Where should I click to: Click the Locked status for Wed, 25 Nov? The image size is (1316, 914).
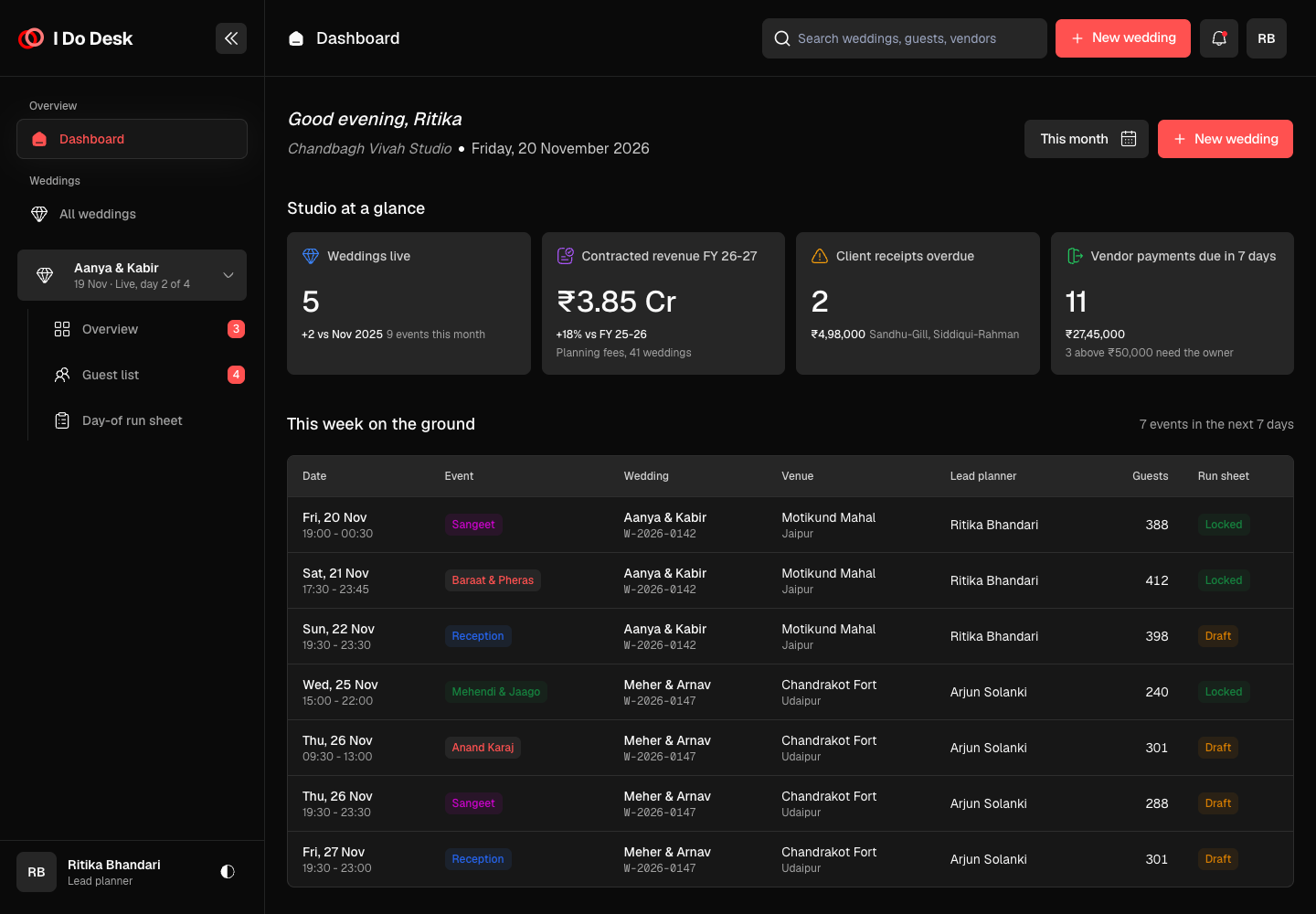(x=1224, y=692)
